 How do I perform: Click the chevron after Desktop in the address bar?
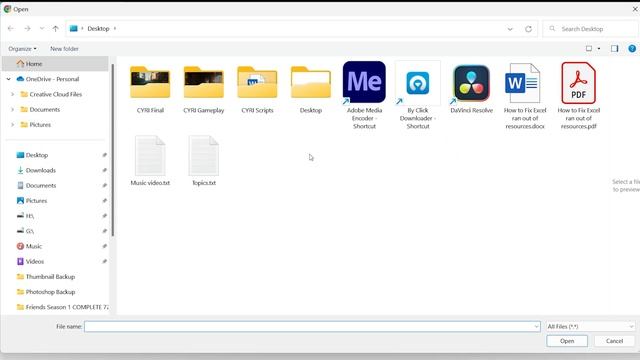pyautogui.click(x=115, y=29)
